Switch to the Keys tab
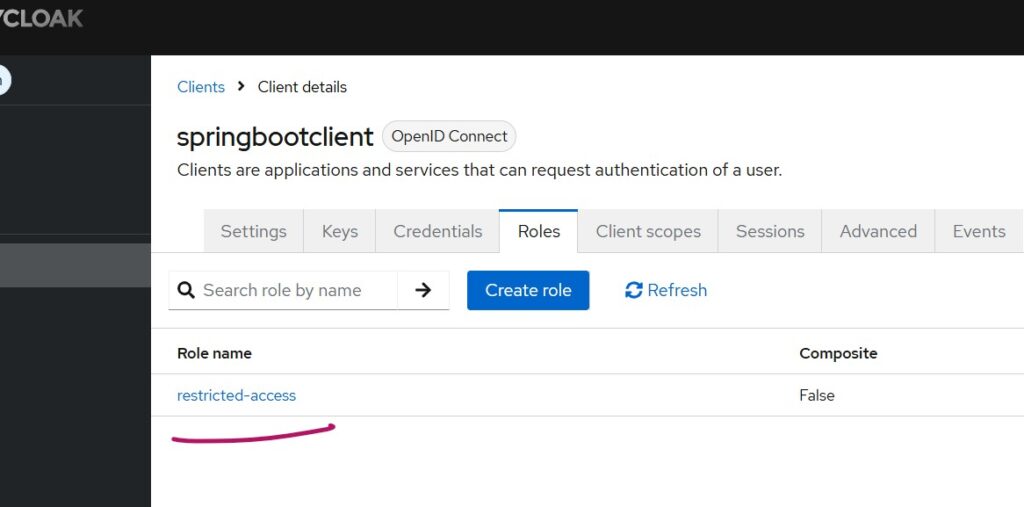The image size is (1024, 507). pos(339,231)
